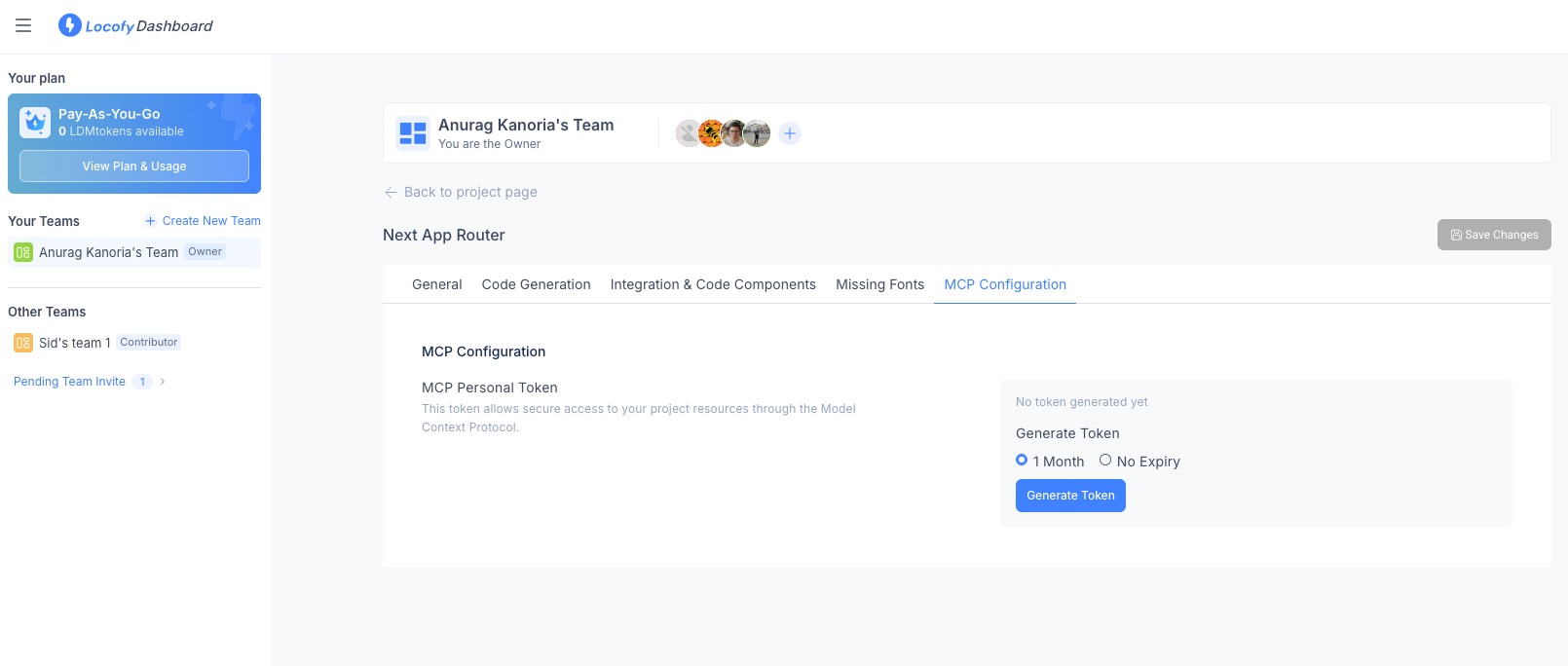Open the Integration & Code Components tab
This screenshot has width=1568, height=666.
pos(713,284)
